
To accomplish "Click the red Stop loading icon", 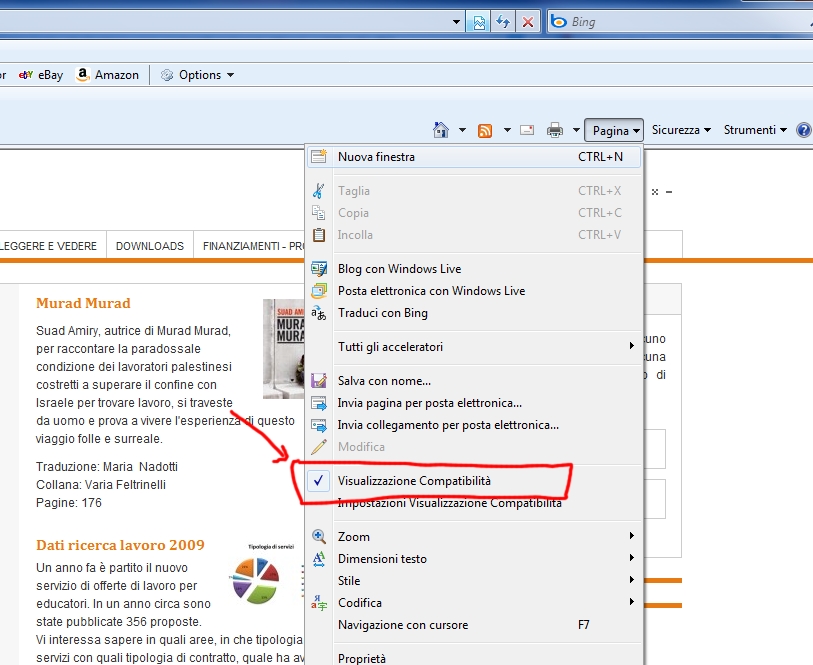I will tap(528, 22).
